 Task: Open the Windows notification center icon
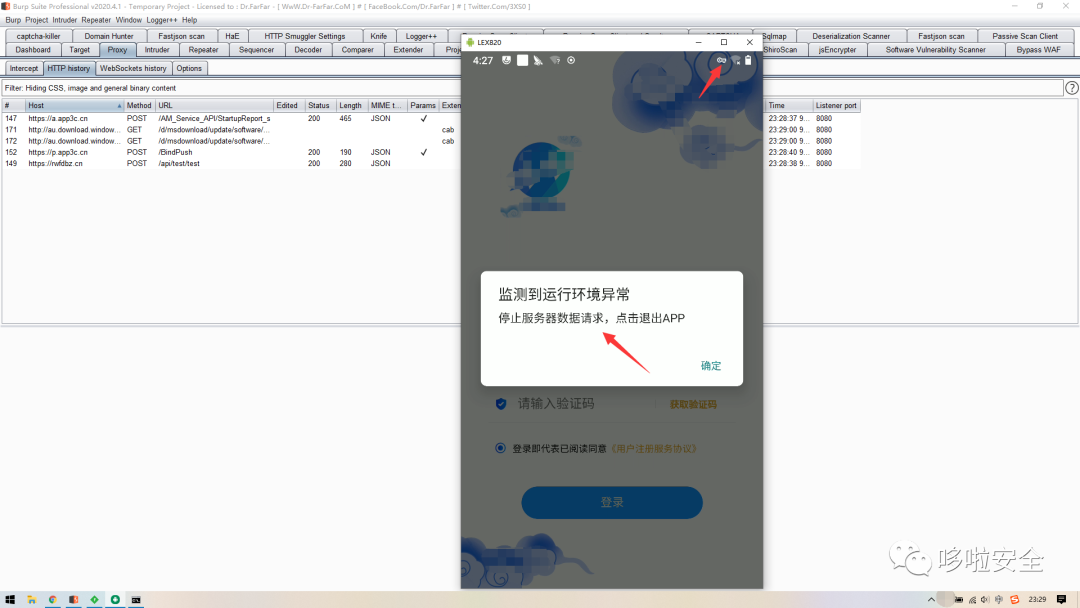[1061, 599]
